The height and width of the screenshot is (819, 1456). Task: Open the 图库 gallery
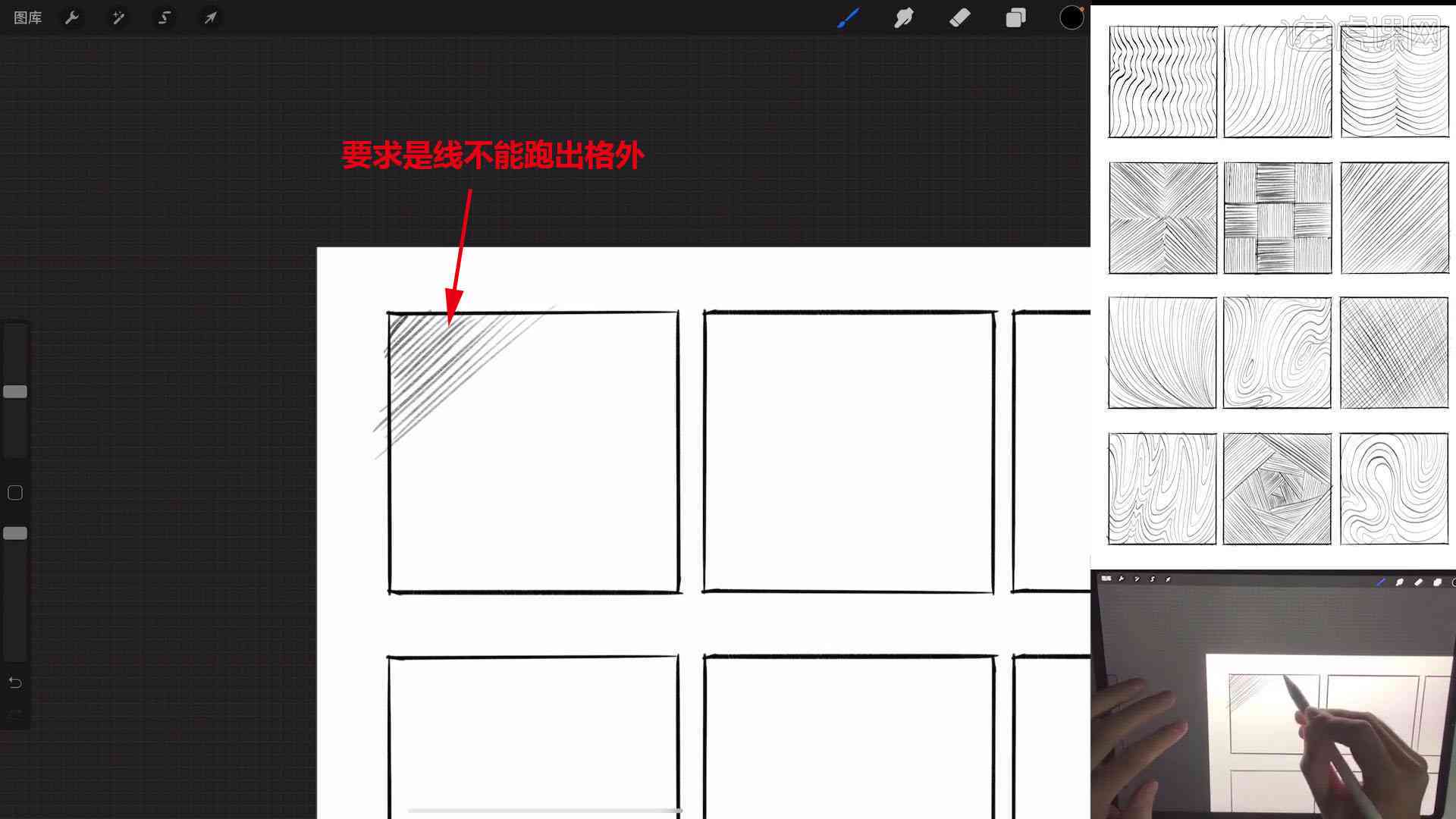click(x=28, y=17)
